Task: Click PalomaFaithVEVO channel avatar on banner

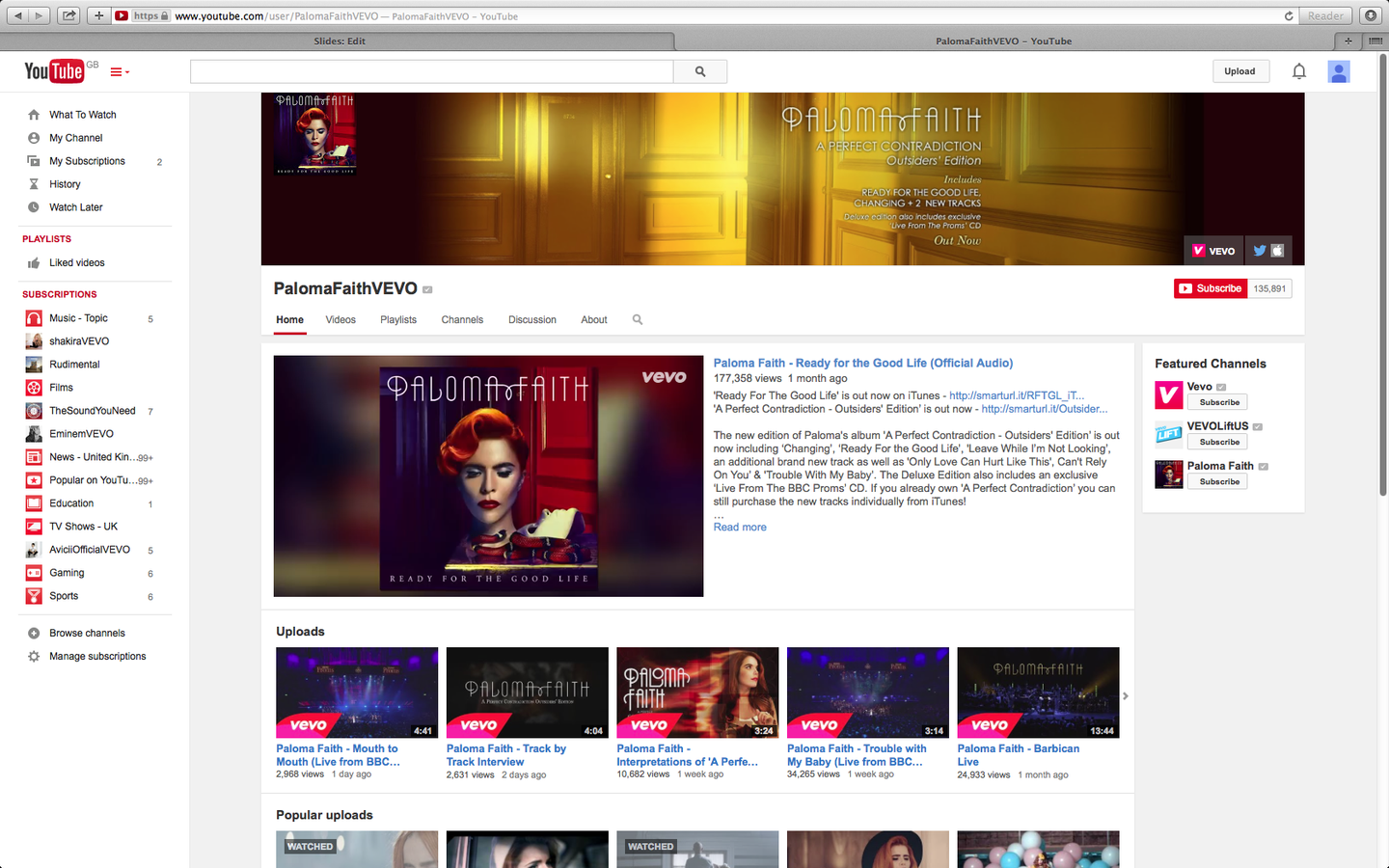Action: click(x=316, y=134)
